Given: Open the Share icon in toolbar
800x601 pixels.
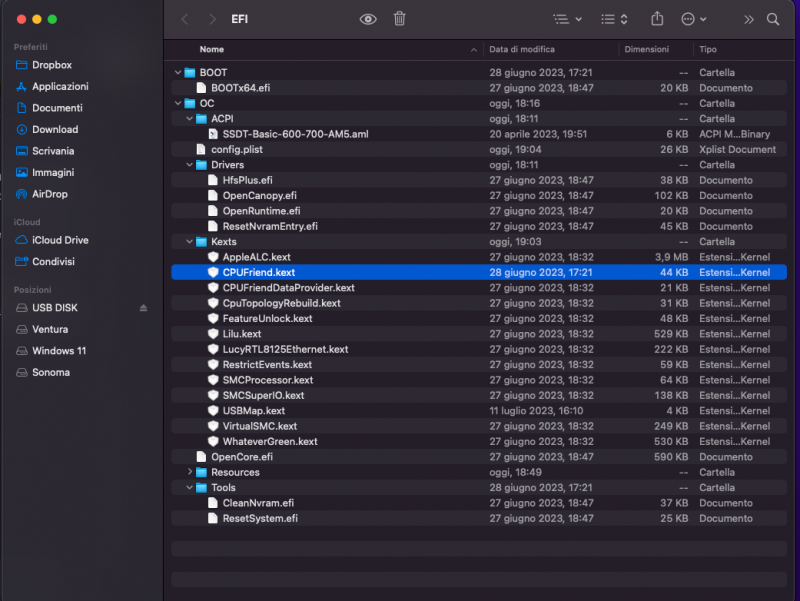Looking at the screenshot, I should coord(657,19).
